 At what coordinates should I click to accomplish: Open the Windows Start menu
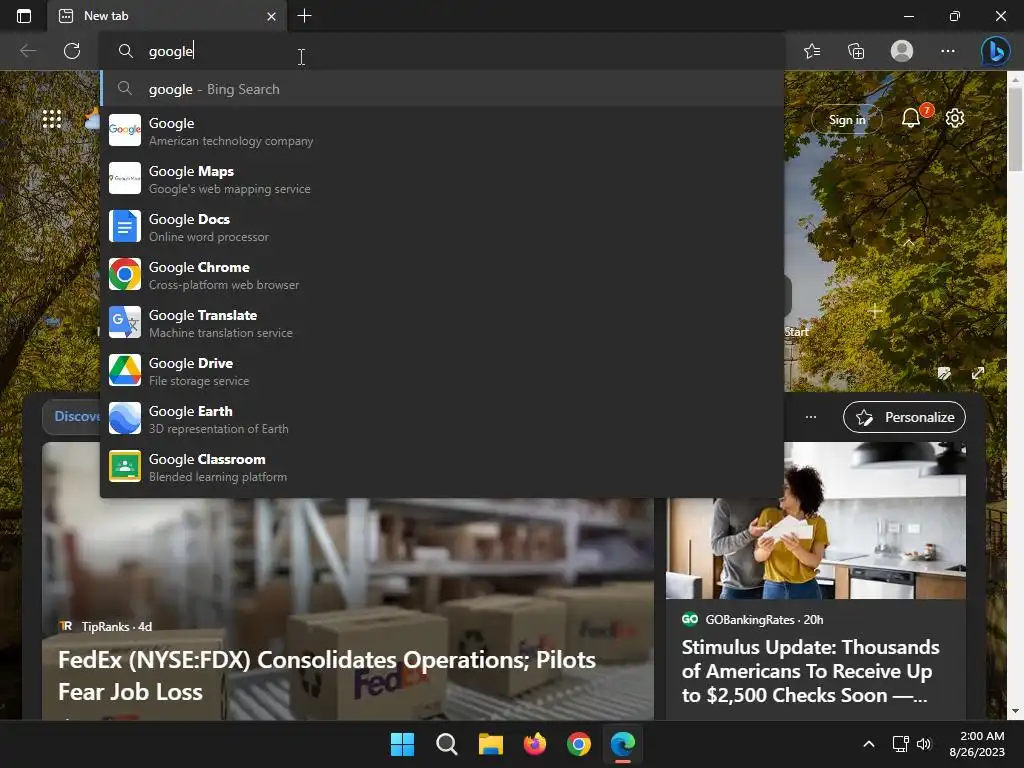[x=402, y=744]
